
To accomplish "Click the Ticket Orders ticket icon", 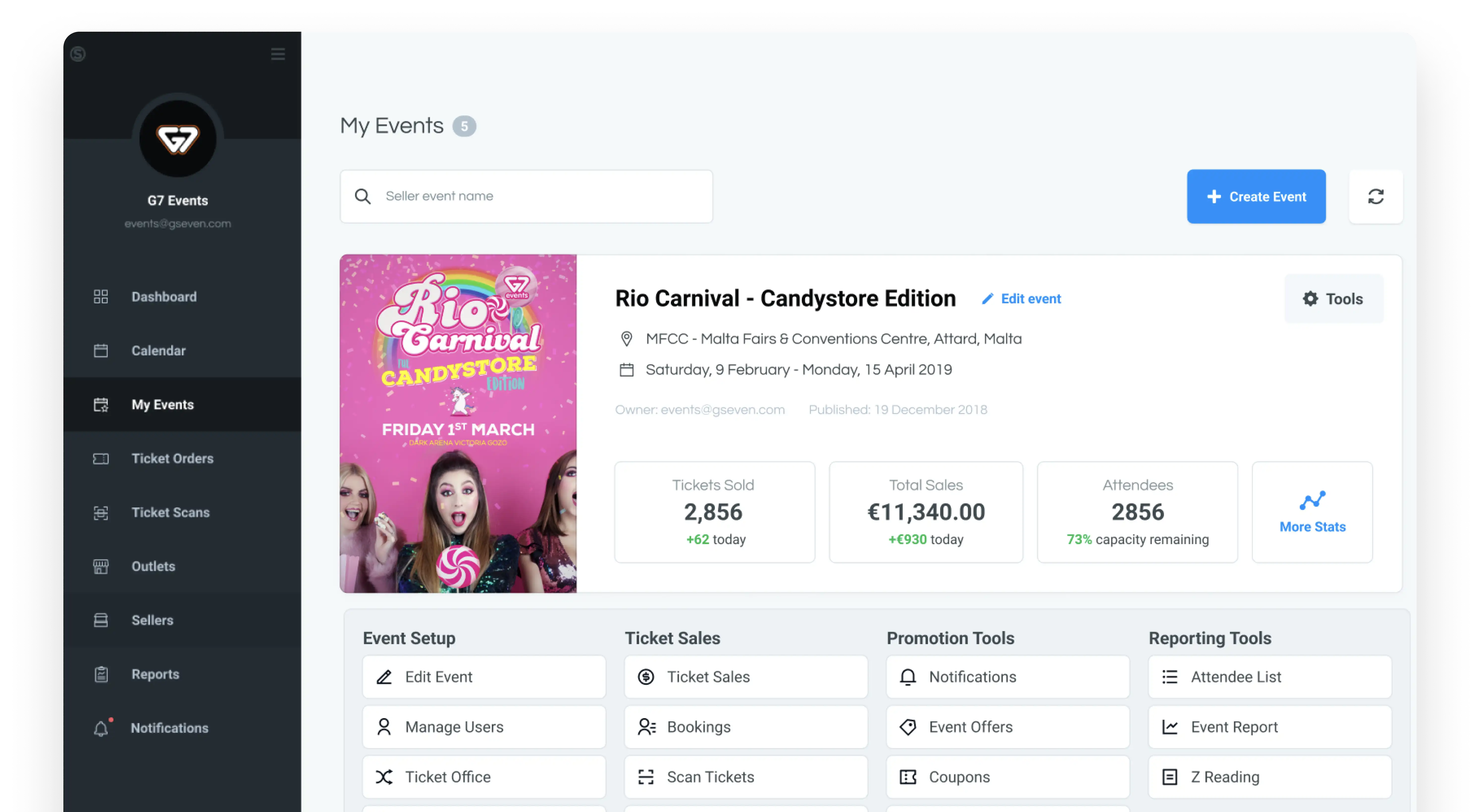I will pos(101,459).
